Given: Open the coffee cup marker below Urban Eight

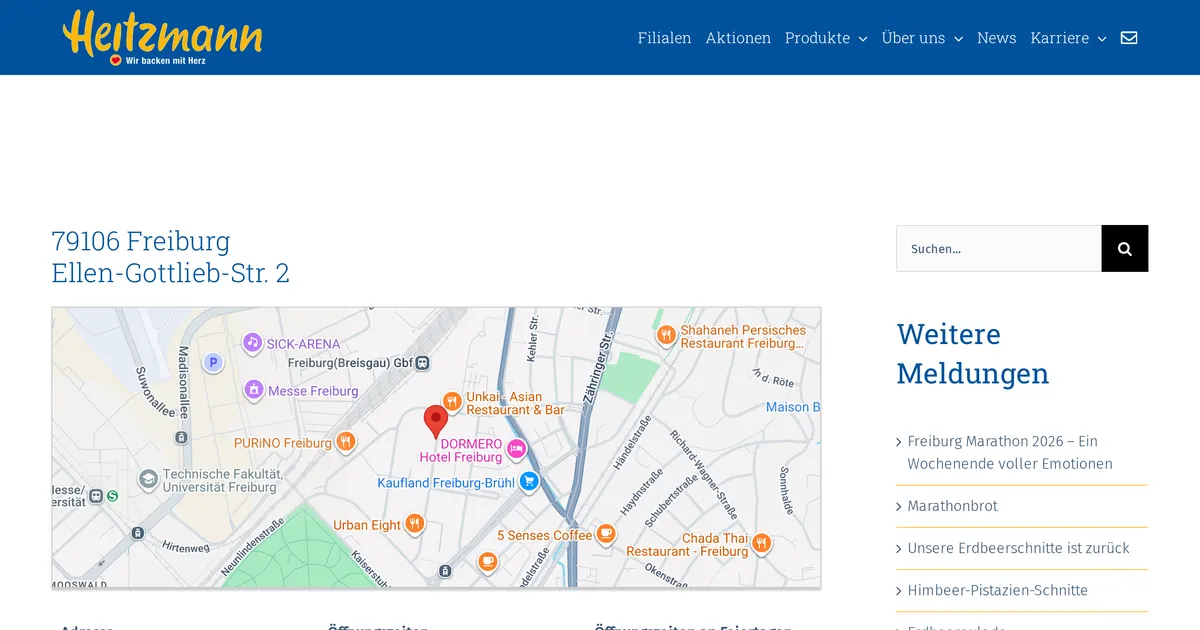Looking at the screenshot, I should point(487,562).
